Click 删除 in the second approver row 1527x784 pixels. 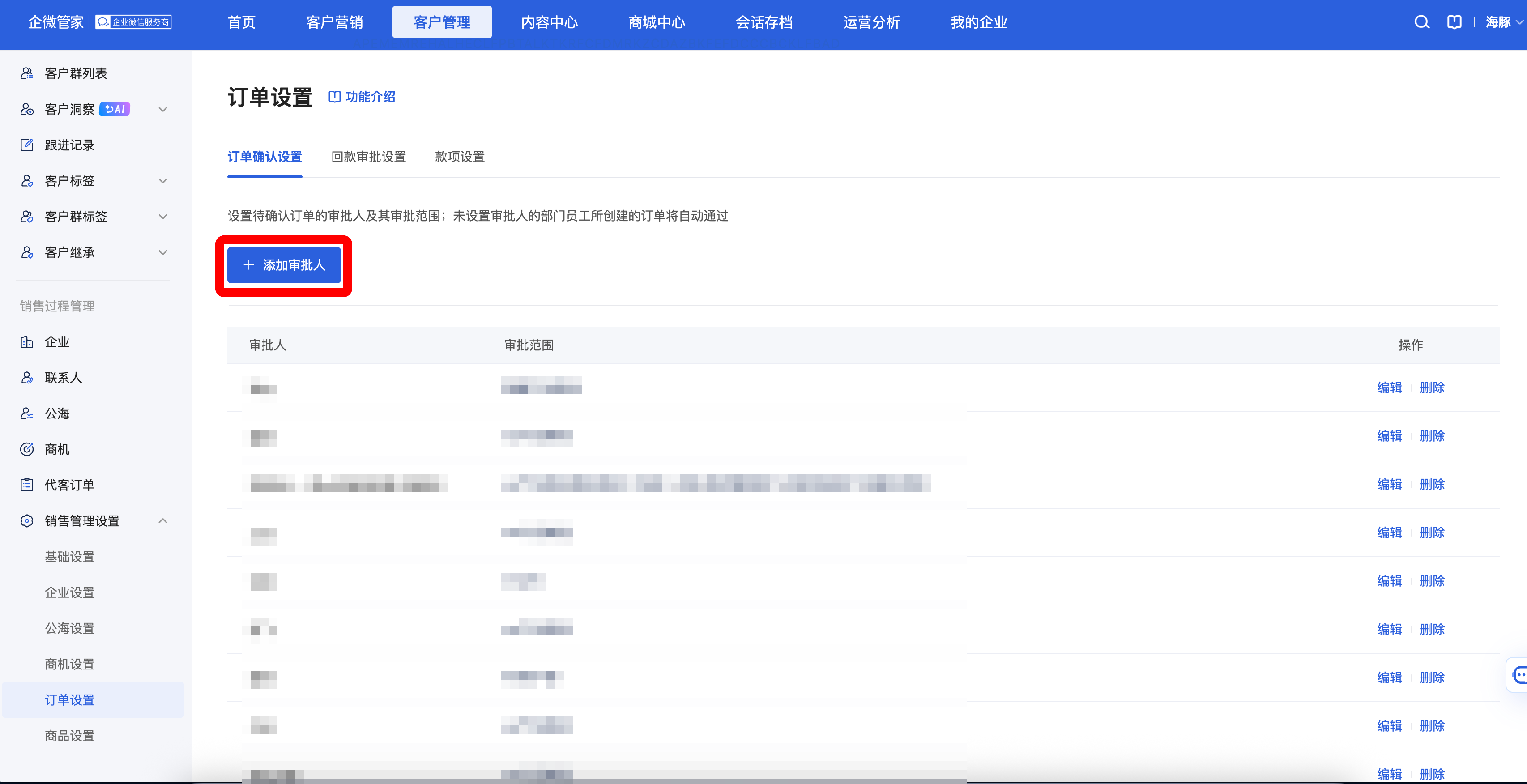(1432, 436)
